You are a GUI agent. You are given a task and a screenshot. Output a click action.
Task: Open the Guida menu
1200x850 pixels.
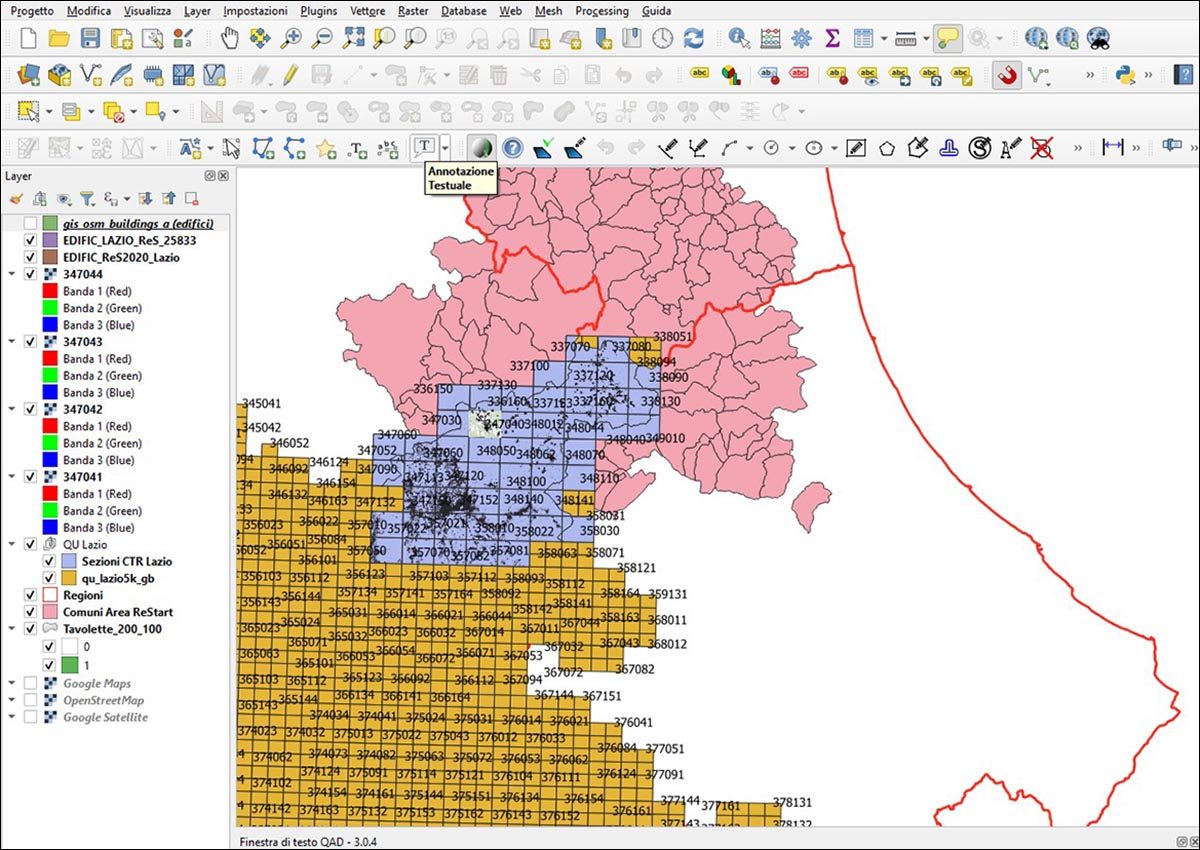click(656, 11)
